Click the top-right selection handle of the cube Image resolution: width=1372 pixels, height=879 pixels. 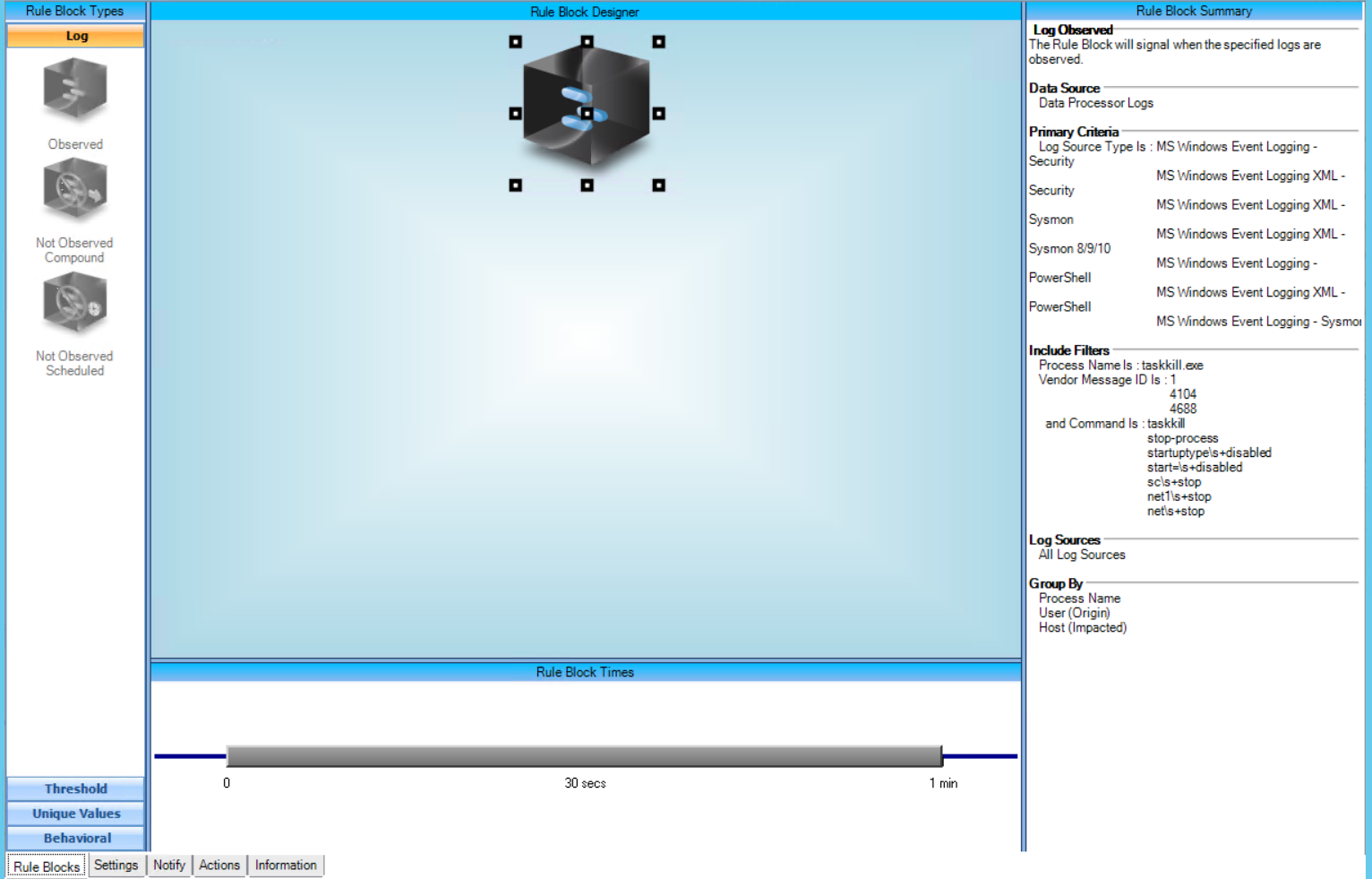[658, 42]
